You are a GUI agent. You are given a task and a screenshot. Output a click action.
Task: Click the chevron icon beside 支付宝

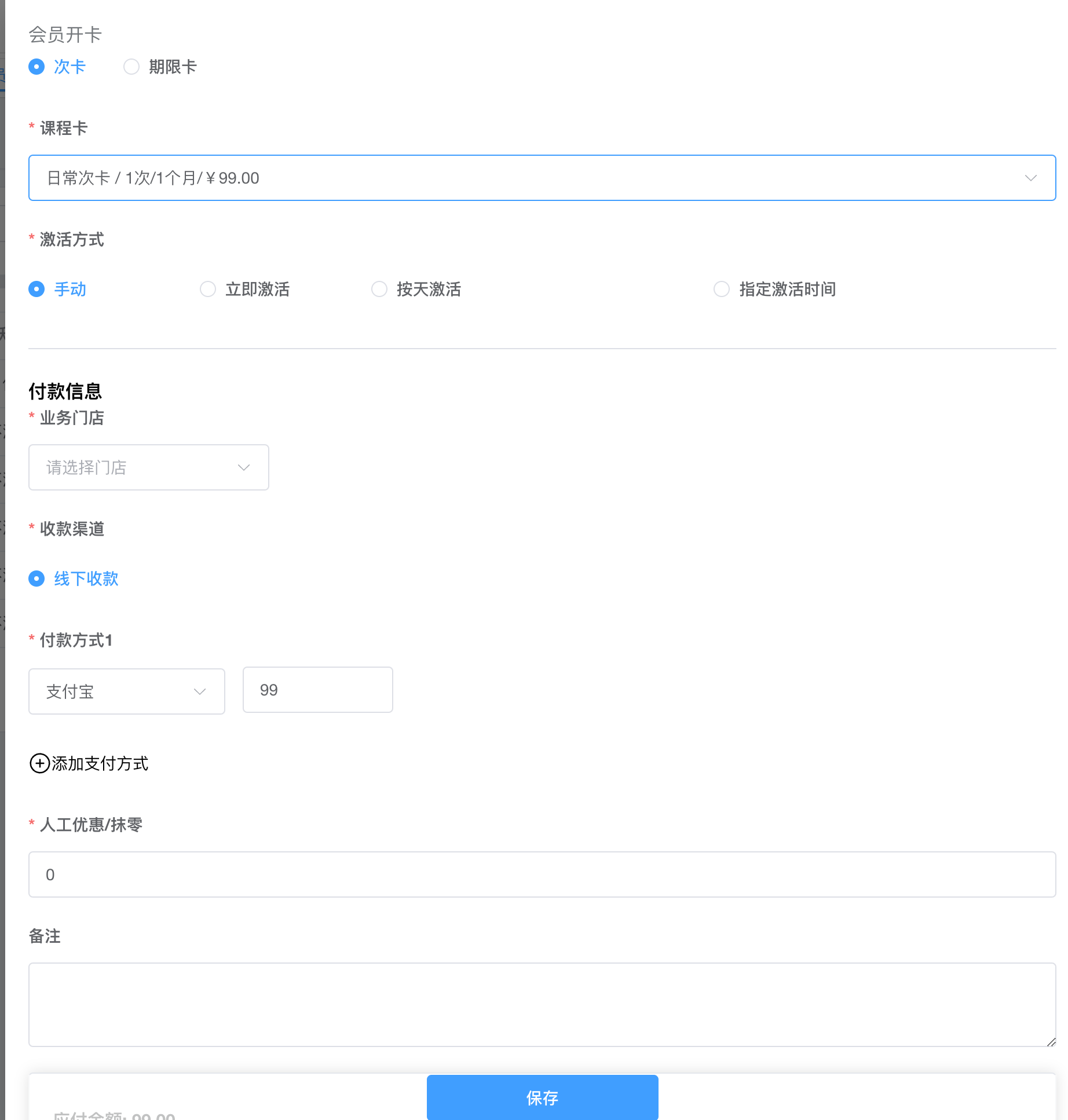(x=200, y=691)
